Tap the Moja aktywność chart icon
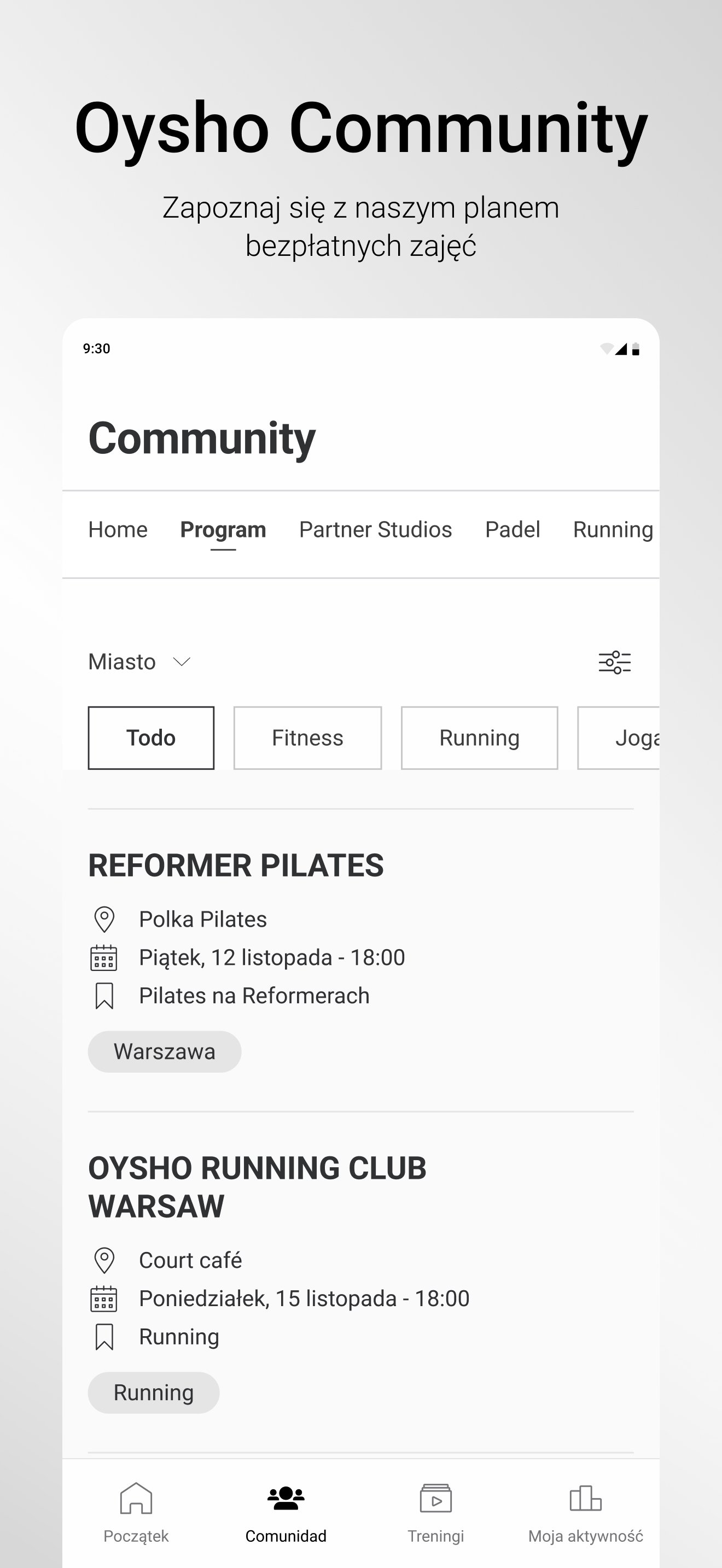722x1568 pixels. (585, 1498)
